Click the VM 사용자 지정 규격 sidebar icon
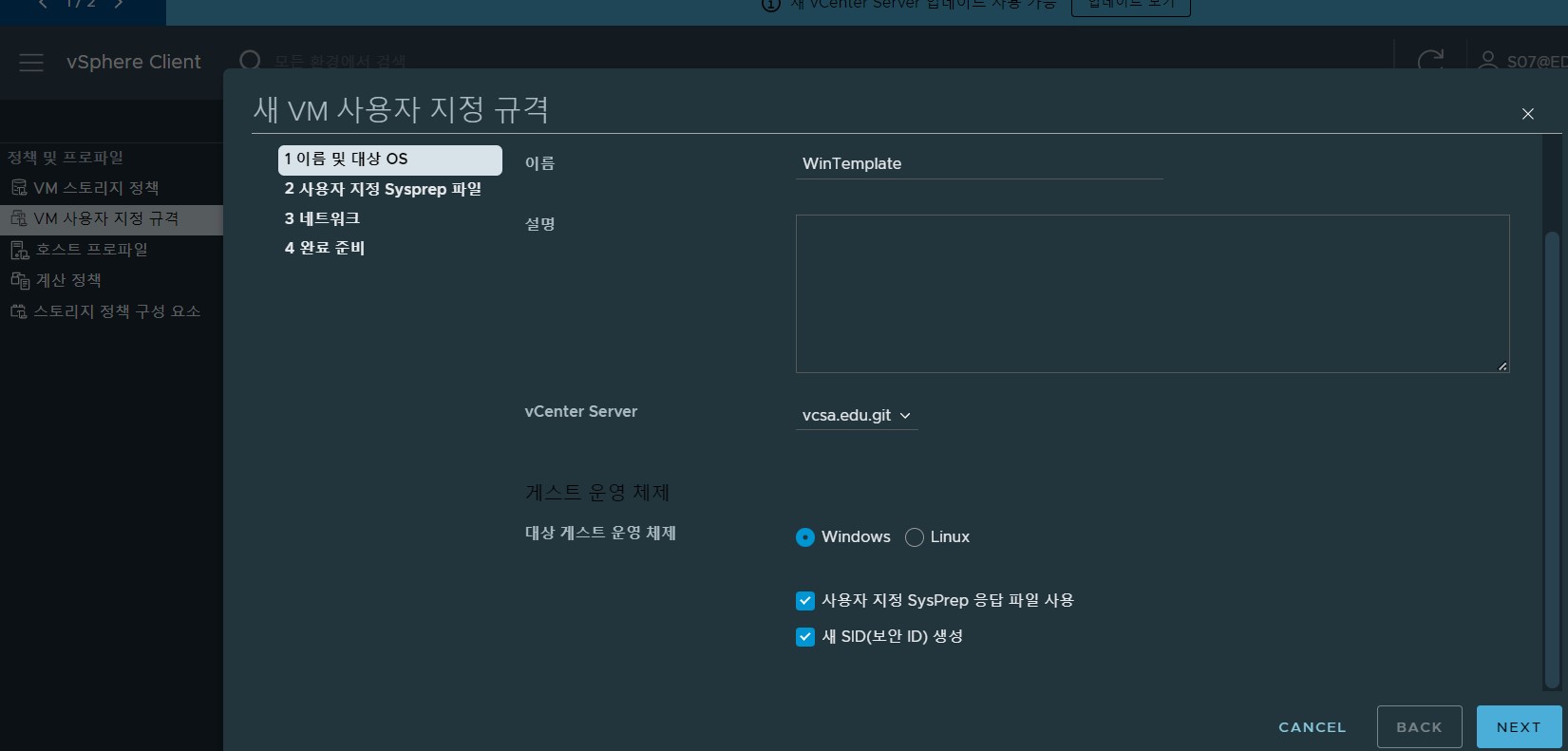 [19, 218]
